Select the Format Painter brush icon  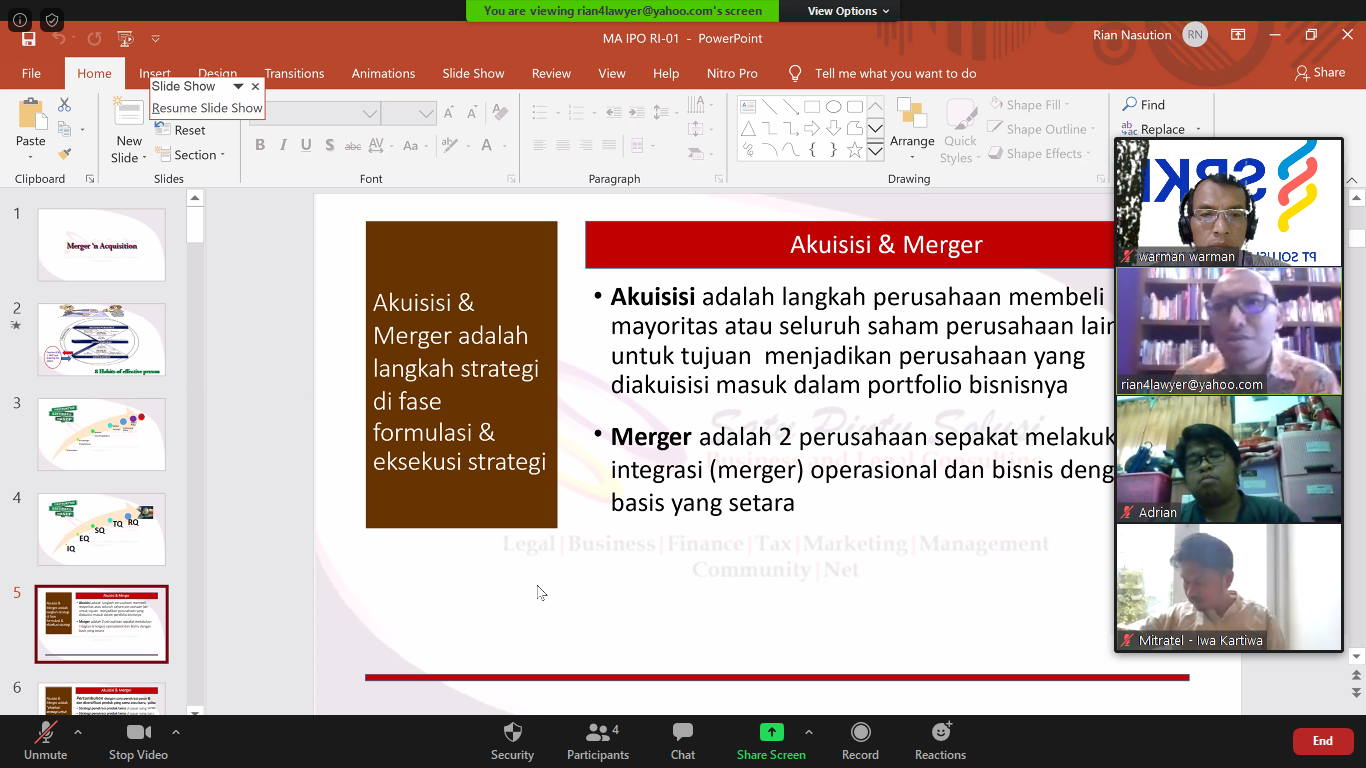65,154
